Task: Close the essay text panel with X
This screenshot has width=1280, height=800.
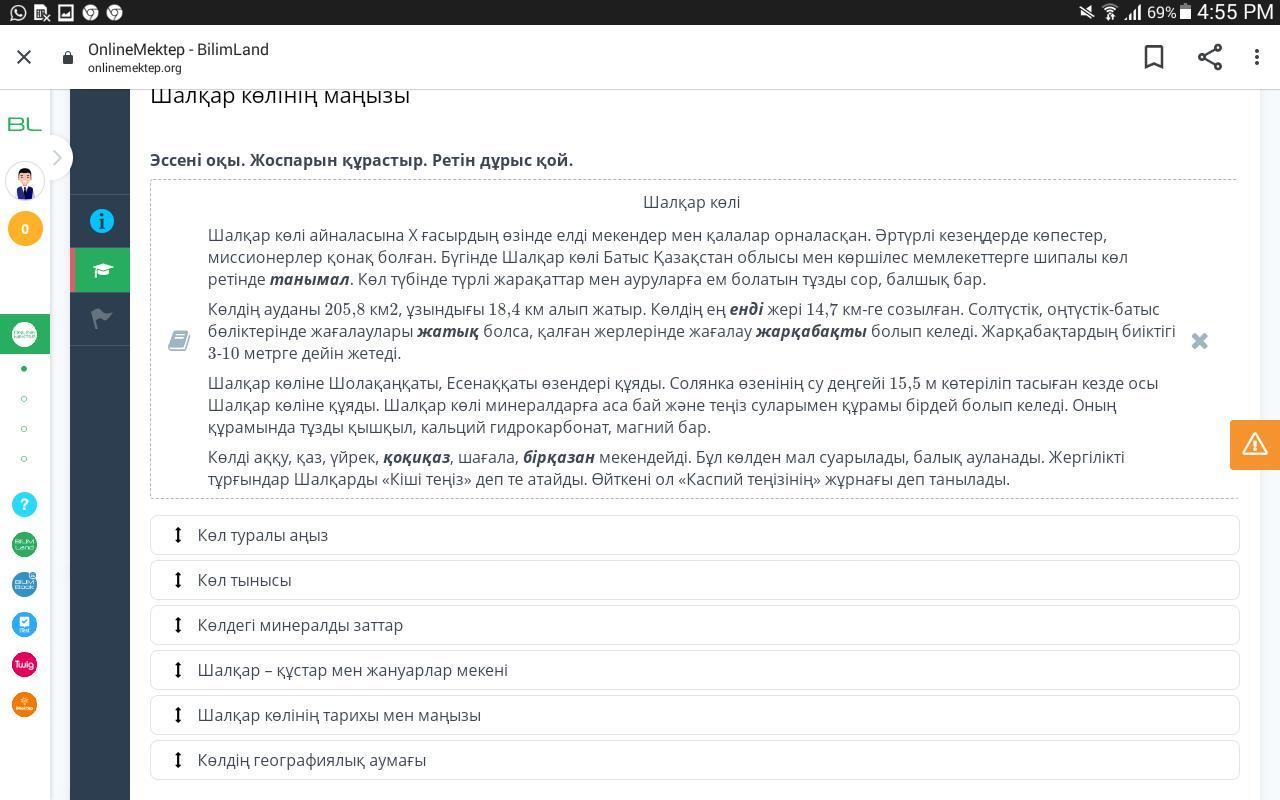Action: pos(1199,341)
